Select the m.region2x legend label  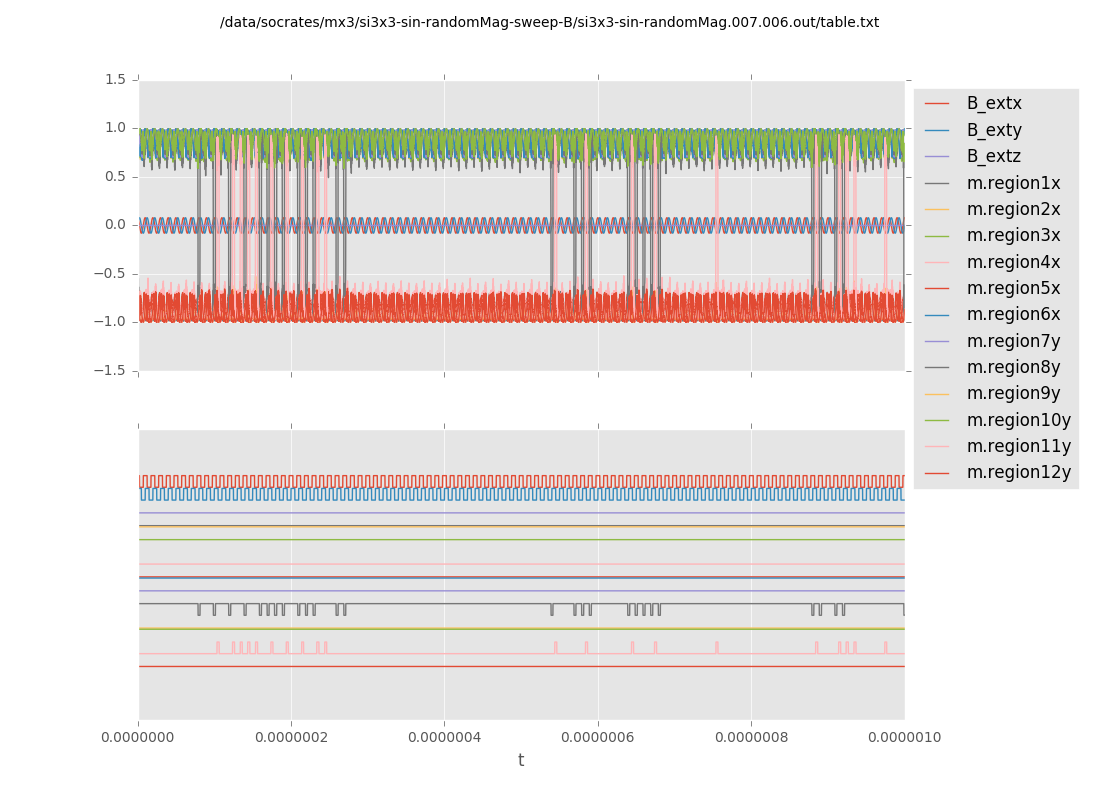1013,209
